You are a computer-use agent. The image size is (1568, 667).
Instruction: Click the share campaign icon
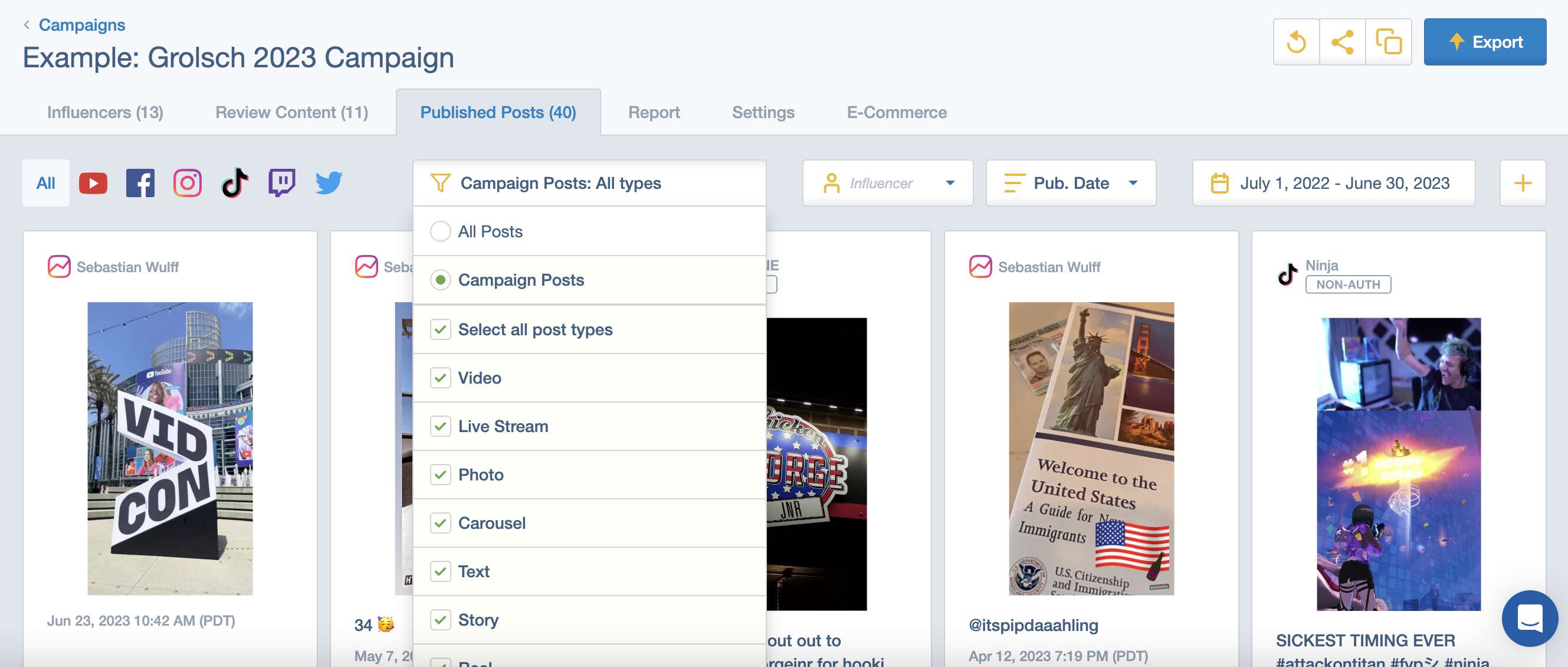pyautogui.click(x=1342, y=42)
